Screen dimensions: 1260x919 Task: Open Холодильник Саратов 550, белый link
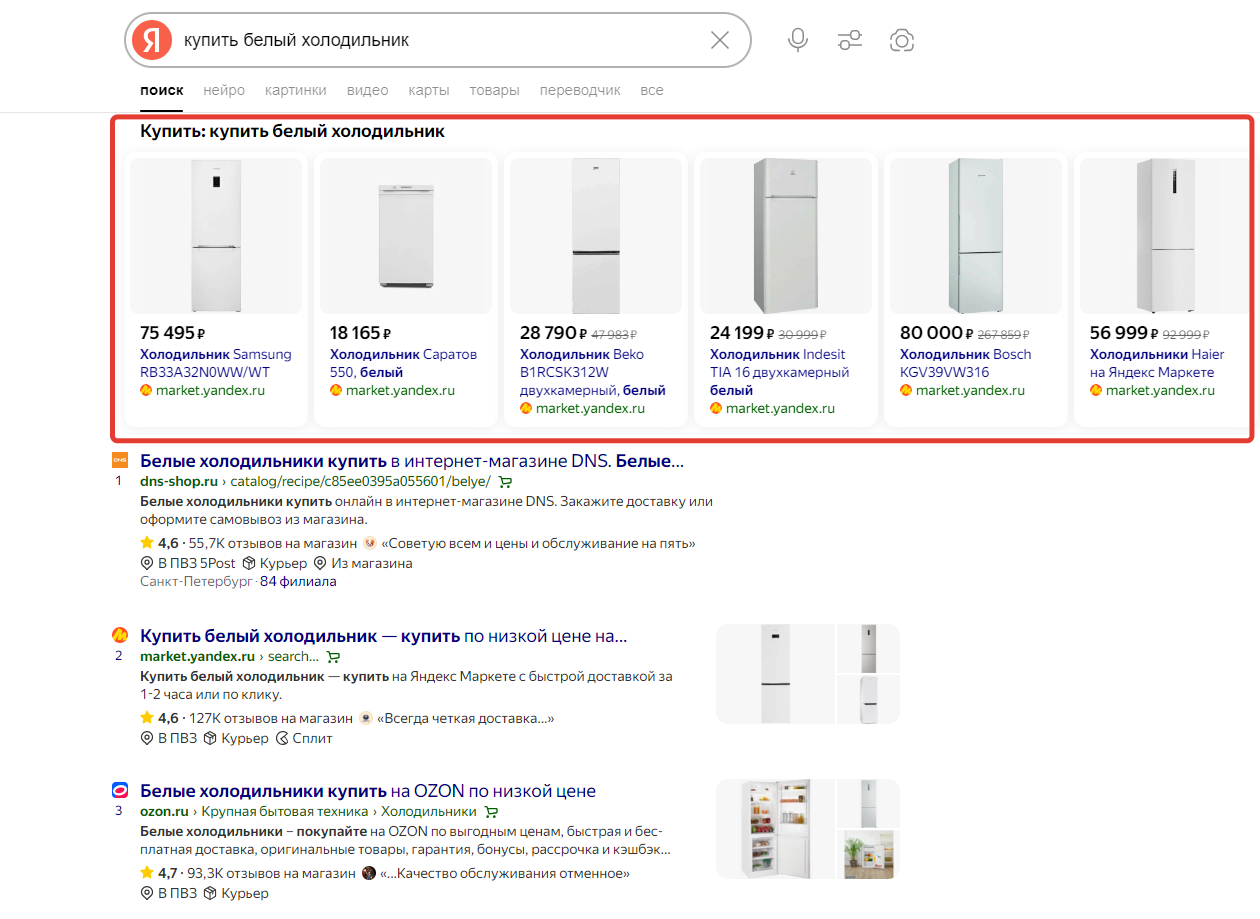tap(404, 363)
